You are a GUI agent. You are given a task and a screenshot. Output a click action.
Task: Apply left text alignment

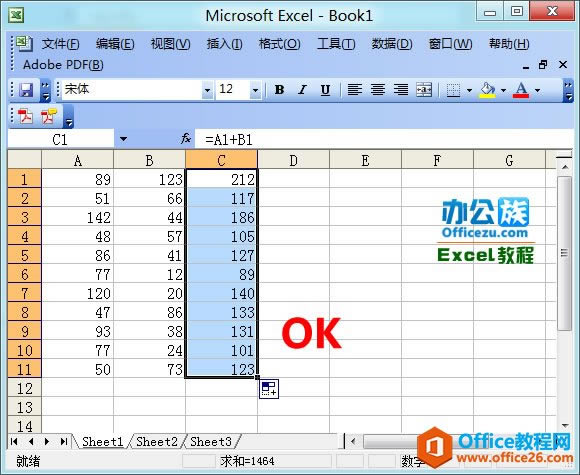tap(355, 90)
